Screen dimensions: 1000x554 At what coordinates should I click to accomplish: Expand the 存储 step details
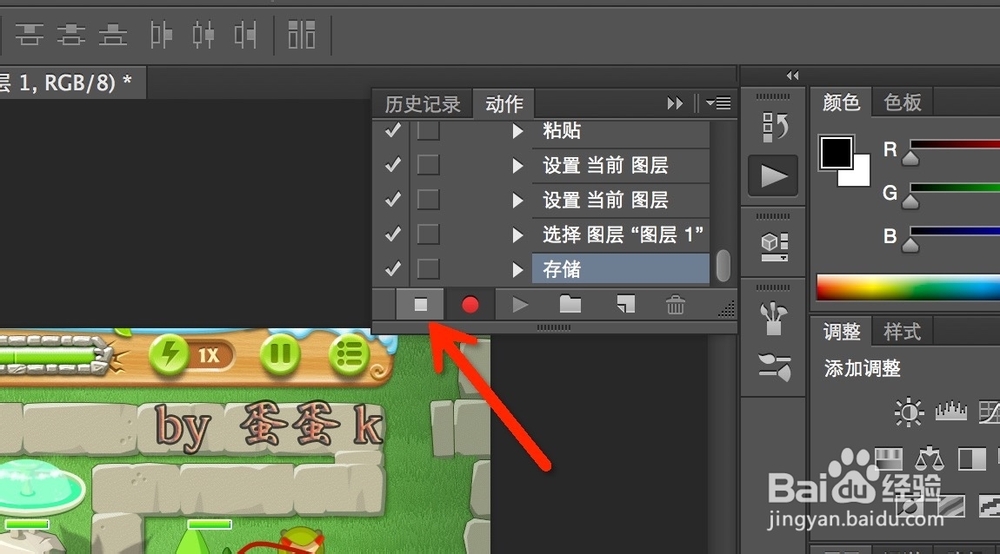pos(518,270)
